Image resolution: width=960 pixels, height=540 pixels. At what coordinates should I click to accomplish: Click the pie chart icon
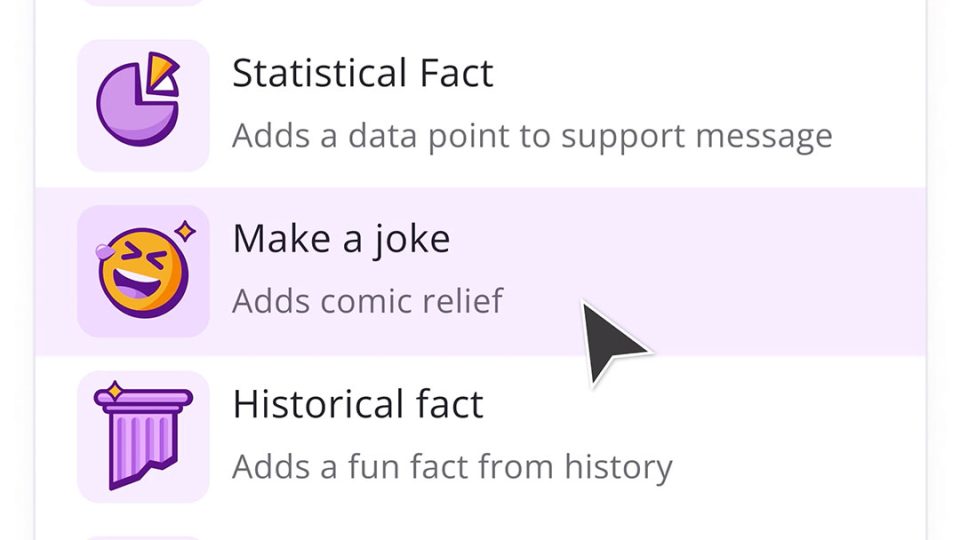[136, 108]
